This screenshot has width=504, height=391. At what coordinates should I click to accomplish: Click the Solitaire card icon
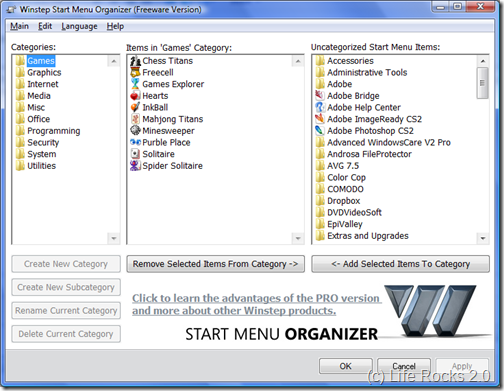[135, 154]
